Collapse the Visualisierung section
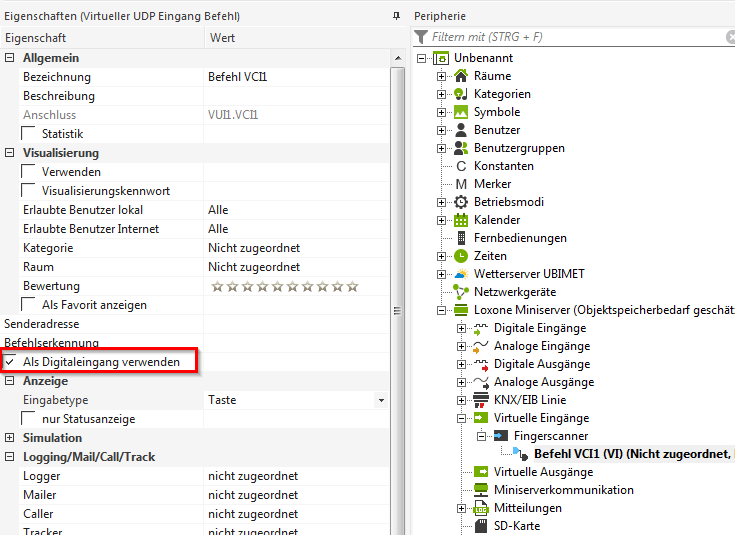This screenshot has height=535, width=735. pos(9,153)
